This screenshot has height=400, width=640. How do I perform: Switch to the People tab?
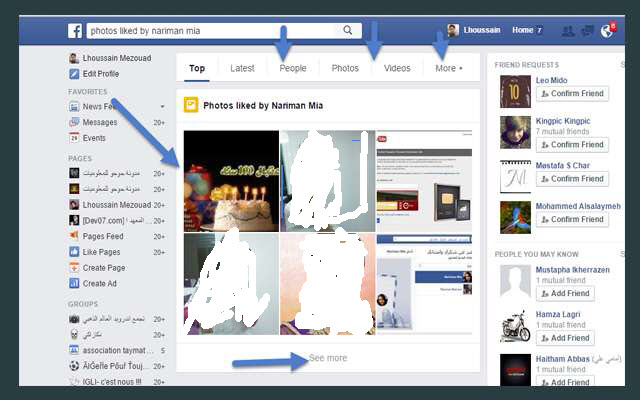(x=293, y=68)
